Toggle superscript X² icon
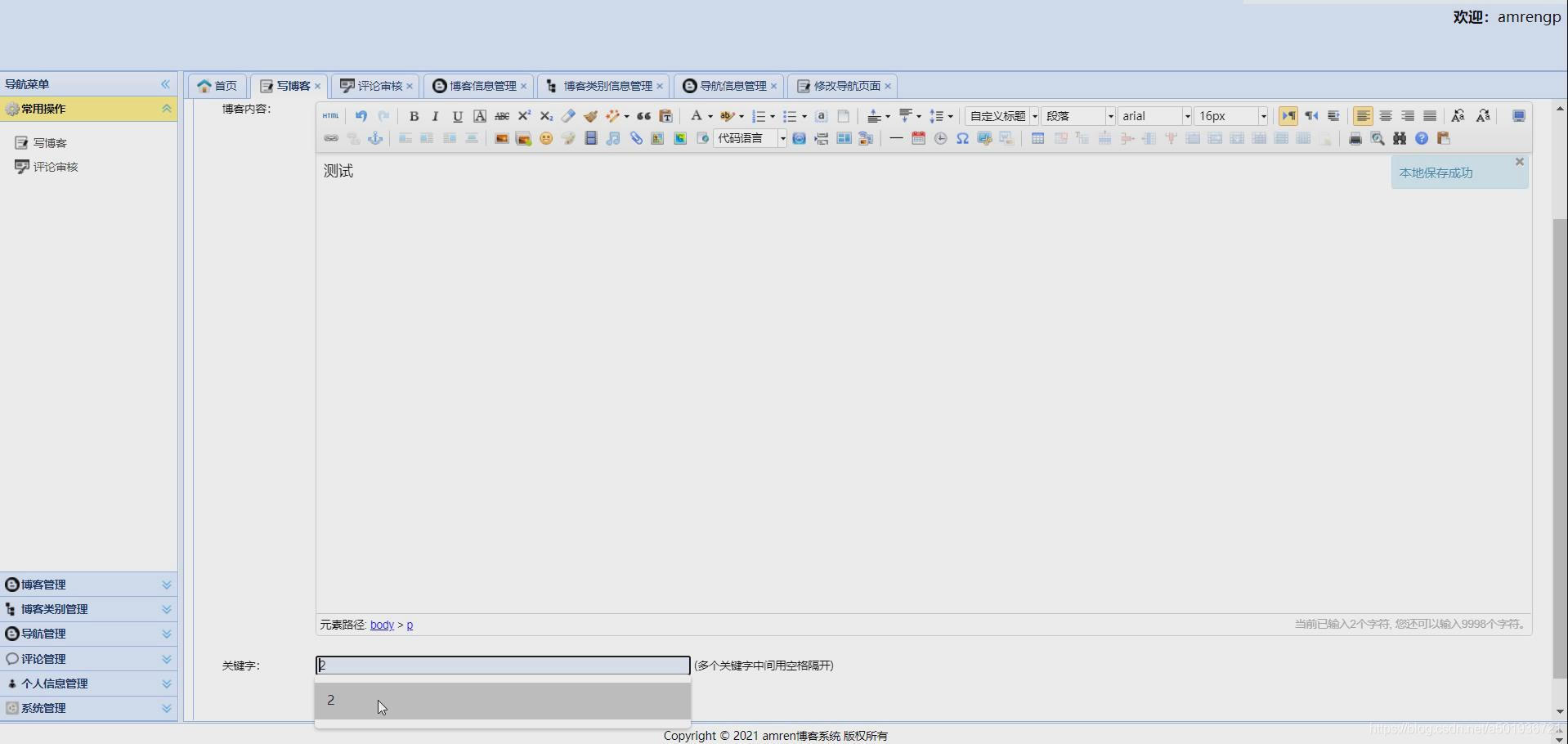Viewport: 1568px width, 744px height. tap(524, 116)
